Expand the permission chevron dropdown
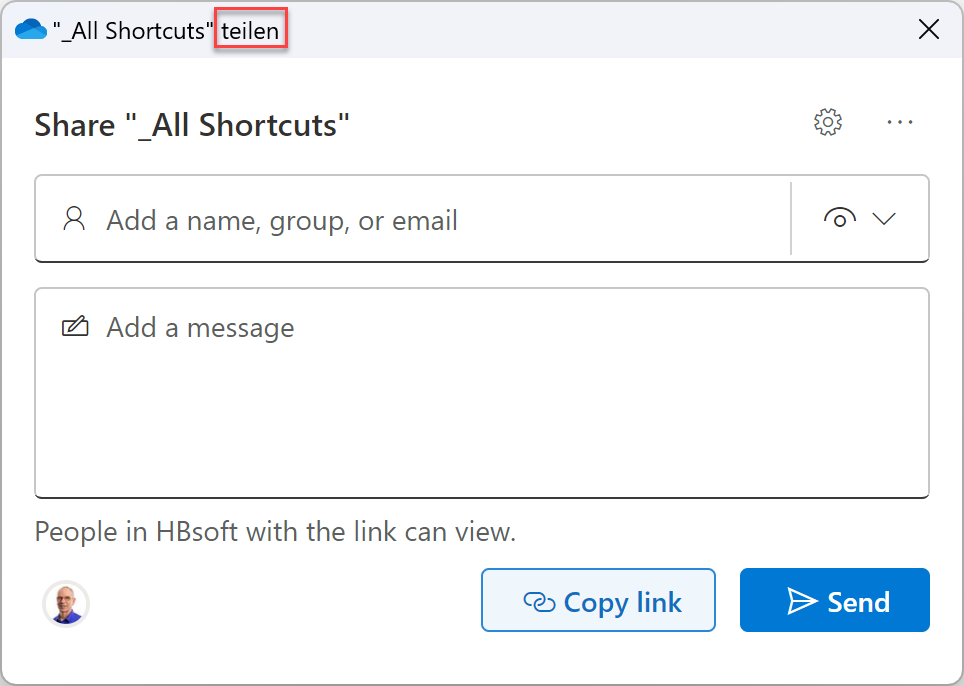Image resolution: width=964 pixels, height=686 pixels. point(884,219)
